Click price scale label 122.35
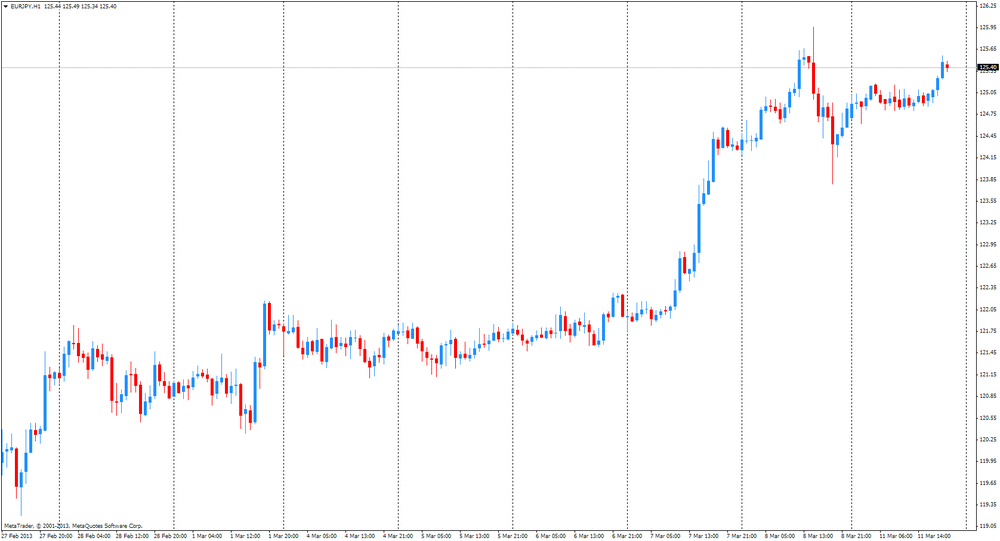This screenshot has width=1000, height=541. coord(988,287)
